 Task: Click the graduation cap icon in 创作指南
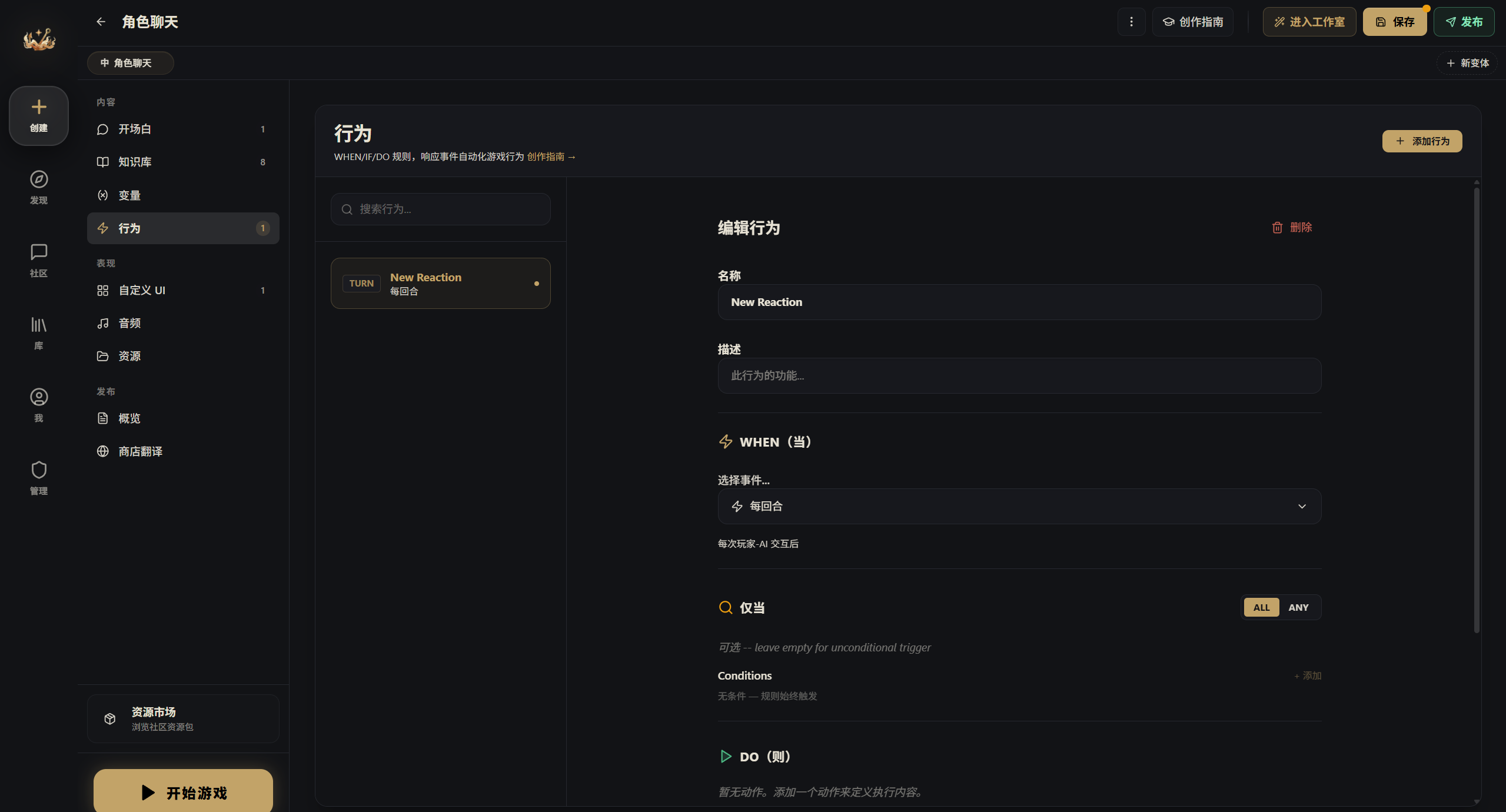click(1169, 22)
